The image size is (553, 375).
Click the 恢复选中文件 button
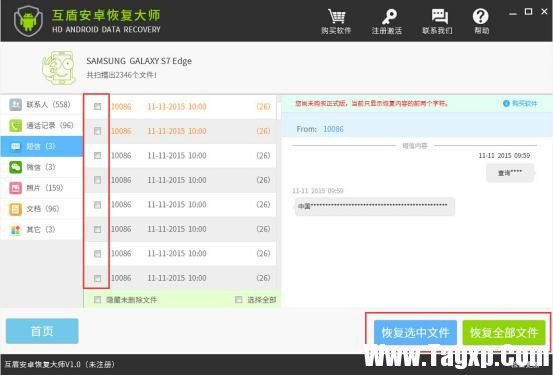pyautogui.click(x=415, y=332)
